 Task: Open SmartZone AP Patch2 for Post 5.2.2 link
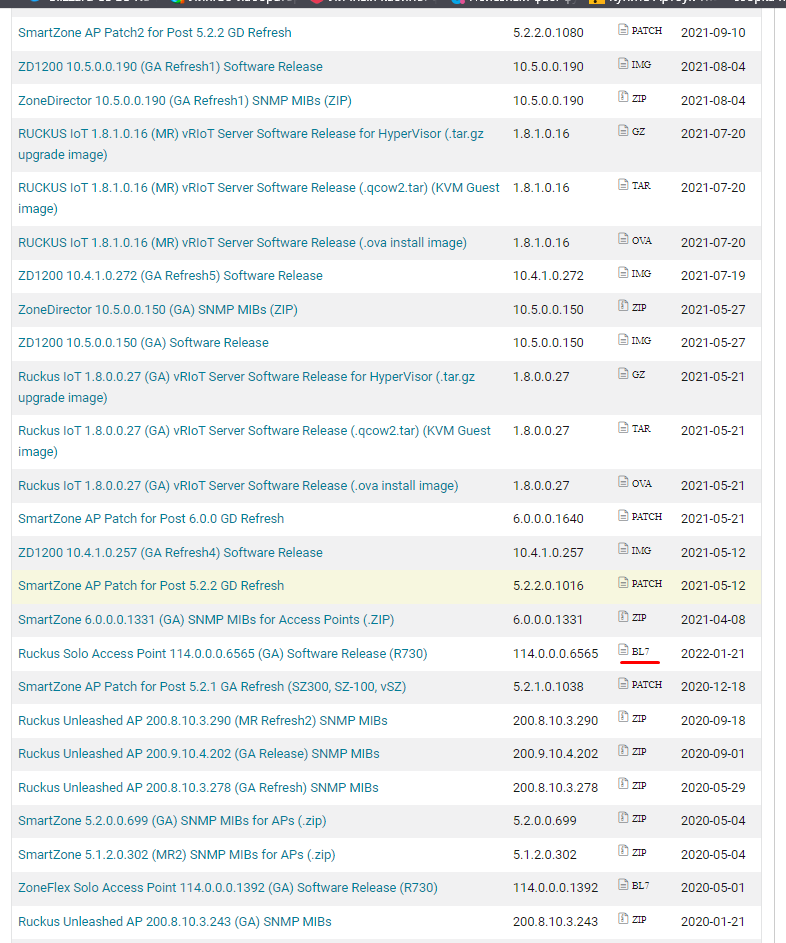[155, 32]
